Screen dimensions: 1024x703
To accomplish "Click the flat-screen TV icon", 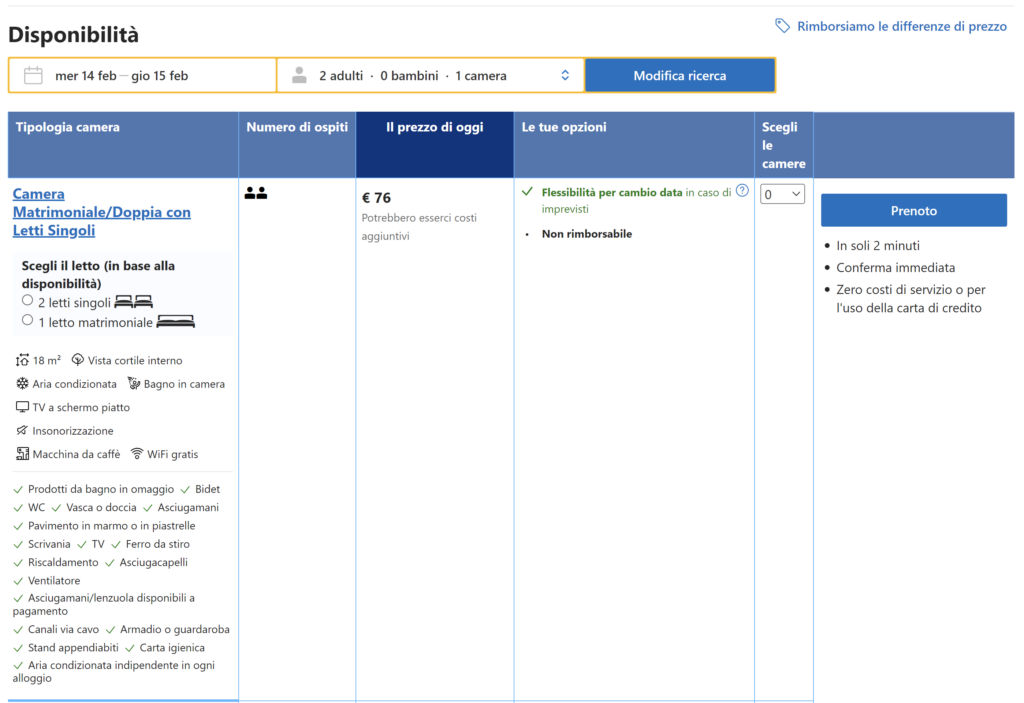I will [x=22, y=407].
